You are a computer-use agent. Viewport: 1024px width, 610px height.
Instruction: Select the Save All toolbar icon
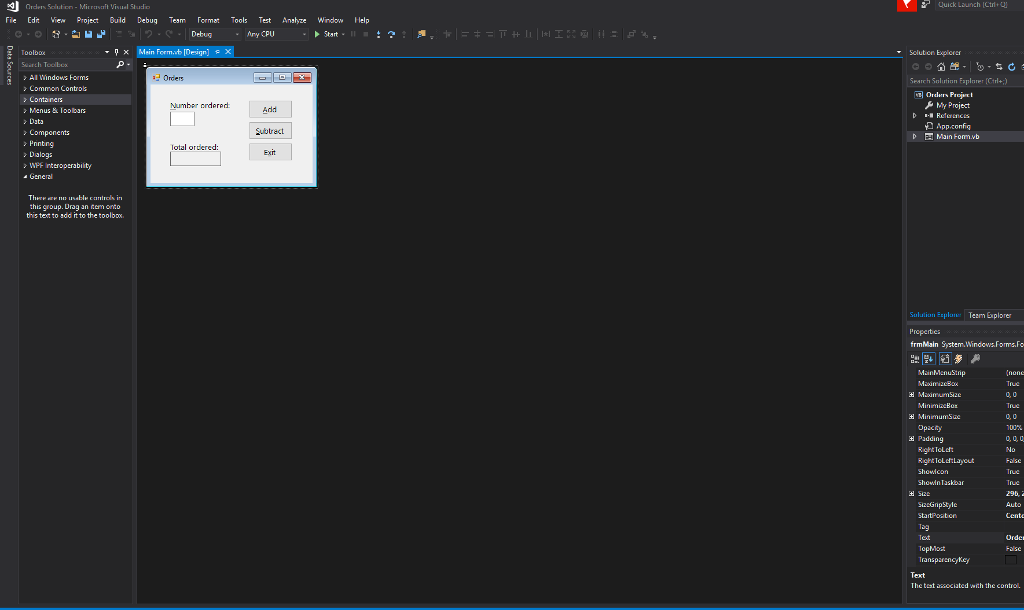pos(100,33)
